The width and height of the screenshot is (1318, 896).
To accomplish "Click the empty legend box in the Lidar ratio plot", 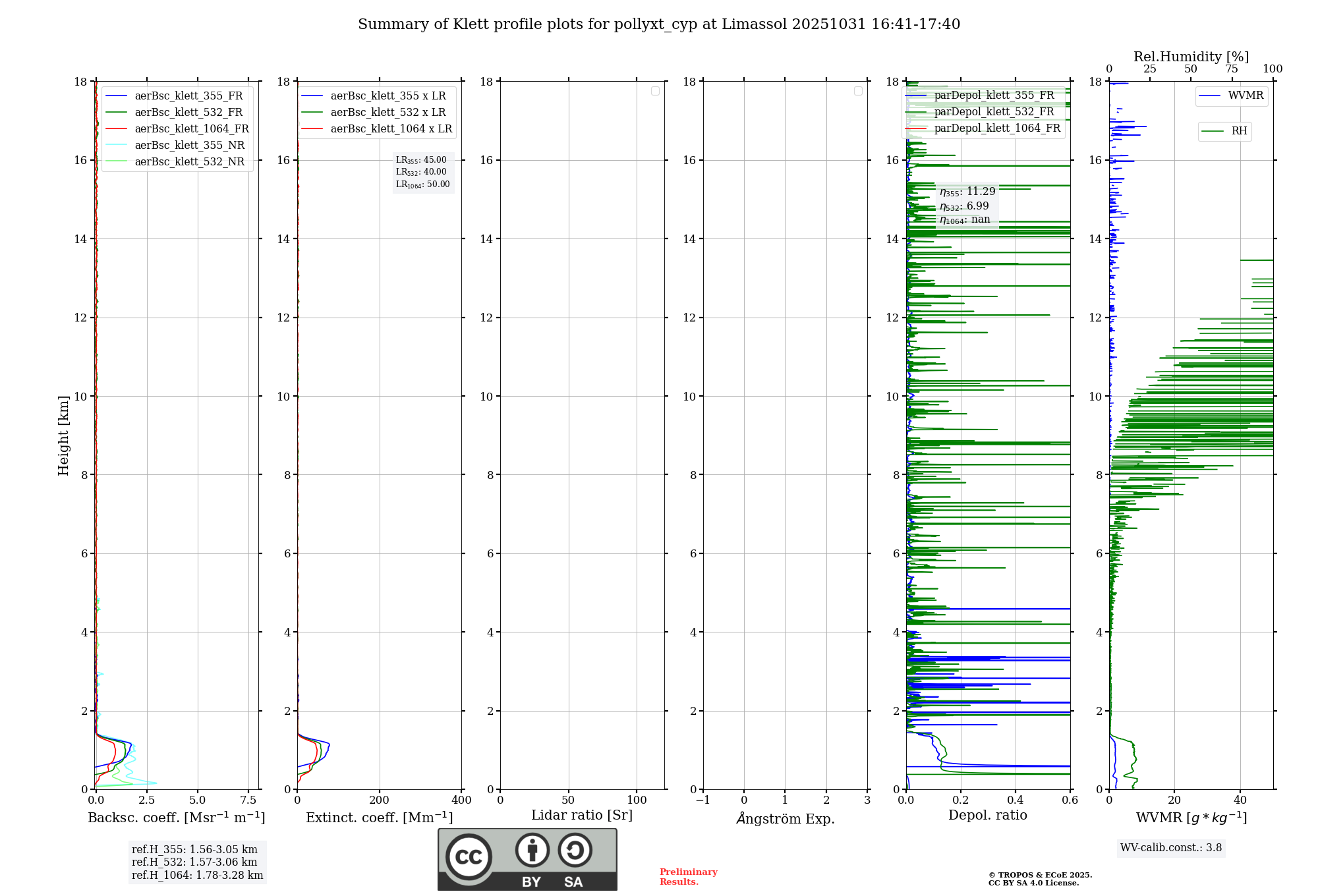I will click(x=655, y=91).
